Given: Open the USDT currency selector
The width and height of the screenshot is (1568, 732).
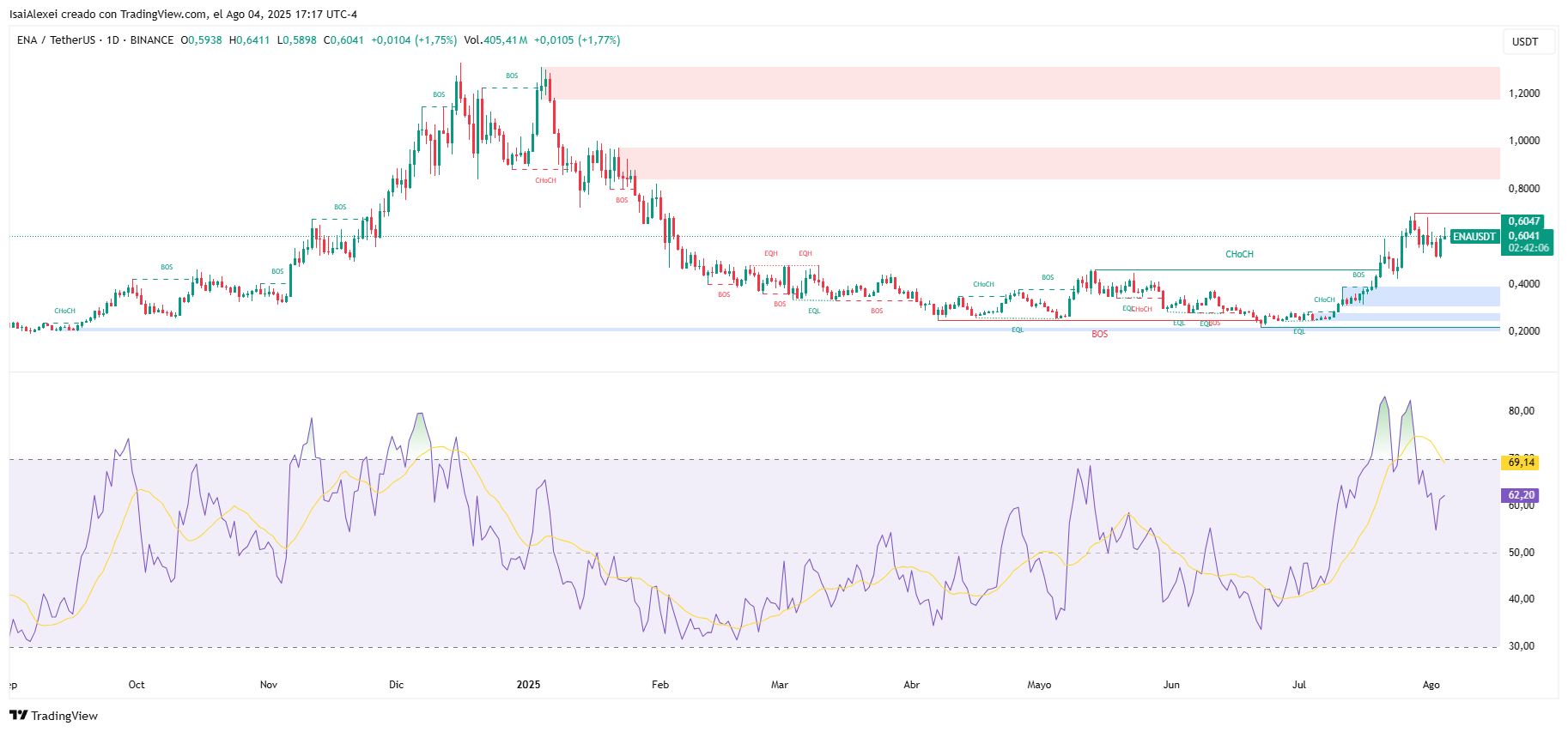Looking at the screenshot, I should coord(1525,41).
